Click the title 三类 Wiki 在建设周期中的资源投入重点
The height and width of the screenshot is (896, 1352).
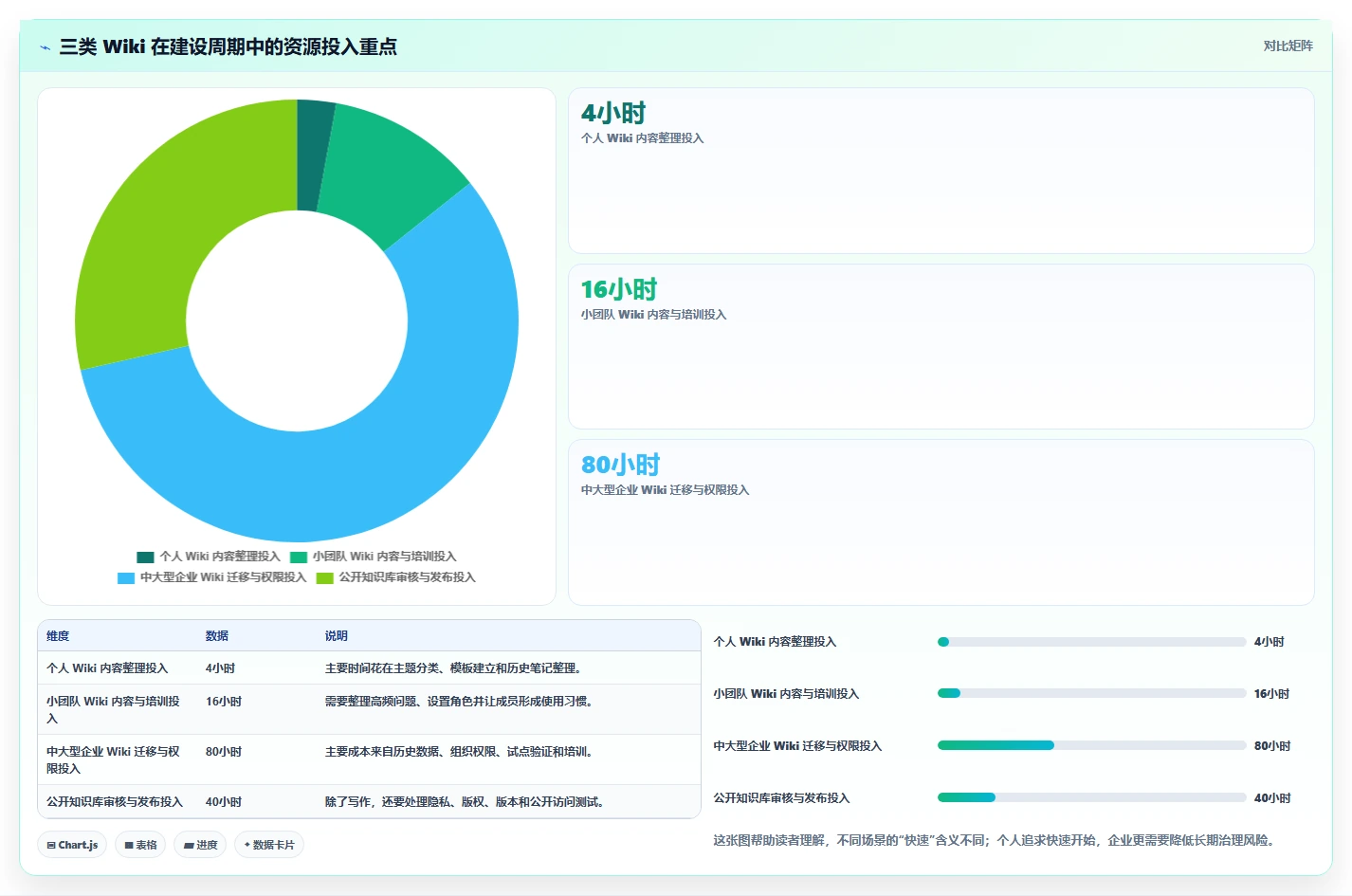(x=228, y=47)
